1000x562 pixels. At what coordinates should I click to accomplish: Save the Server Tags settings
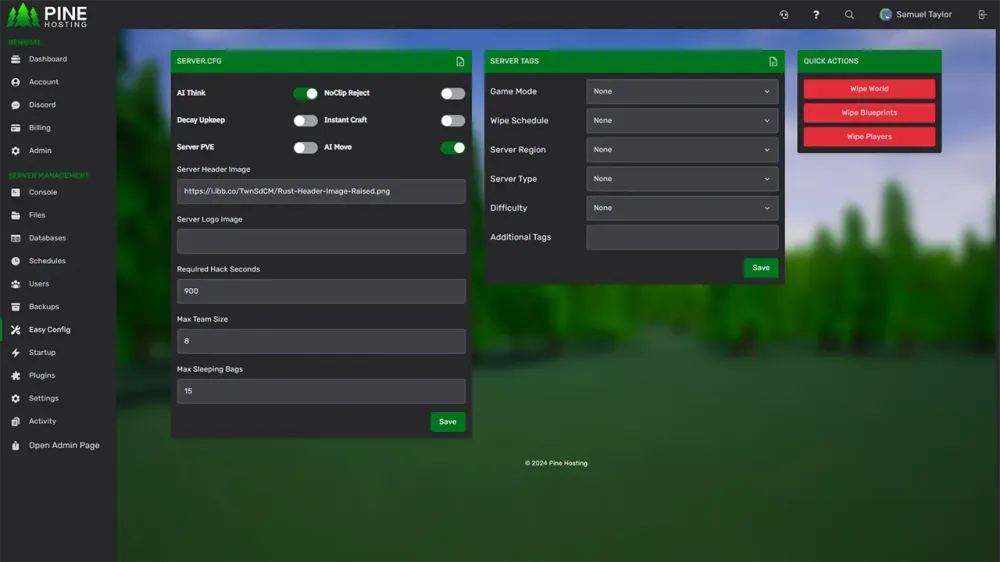[x=761, y=268]
